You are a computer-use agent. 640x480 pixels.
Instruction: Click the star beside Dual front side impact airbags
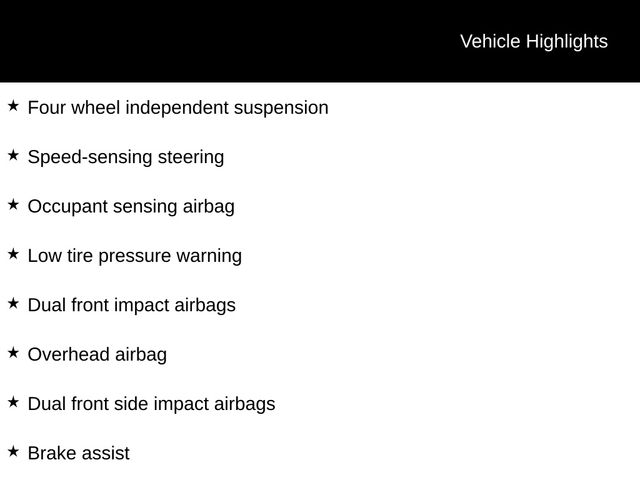point(13,402)
